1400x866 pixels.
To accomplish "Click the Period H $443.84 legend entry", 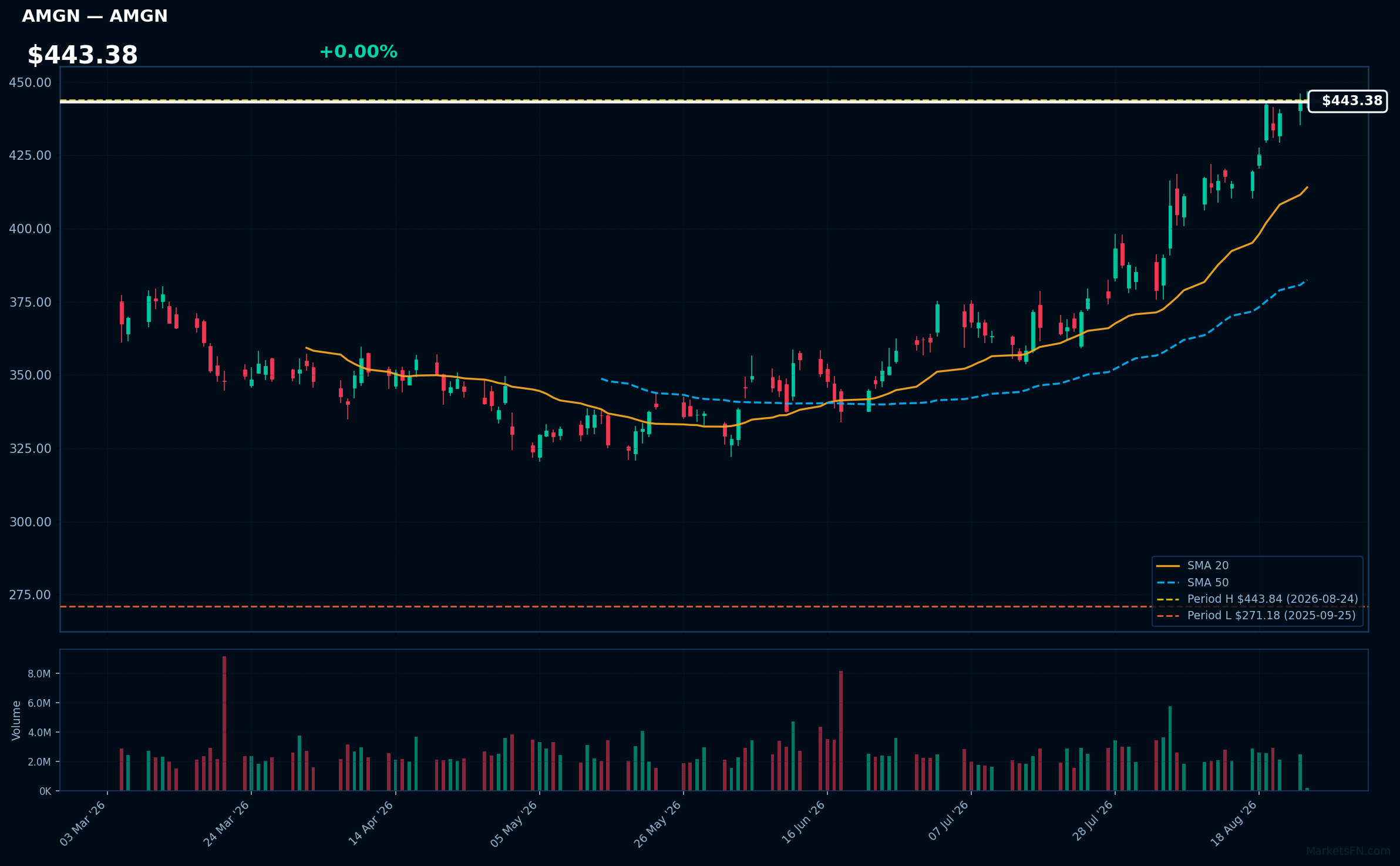I will click(1257, 599).
